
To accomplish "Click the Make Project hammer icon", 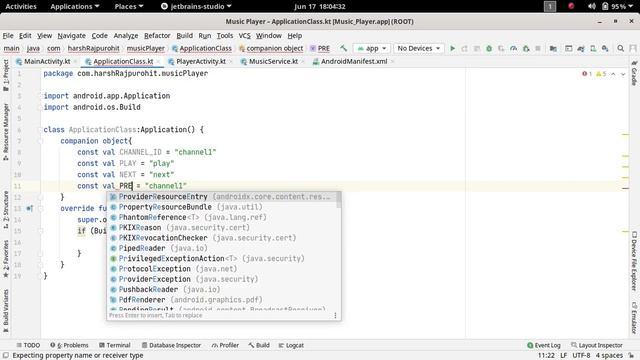I will click(x=344, y=48).
